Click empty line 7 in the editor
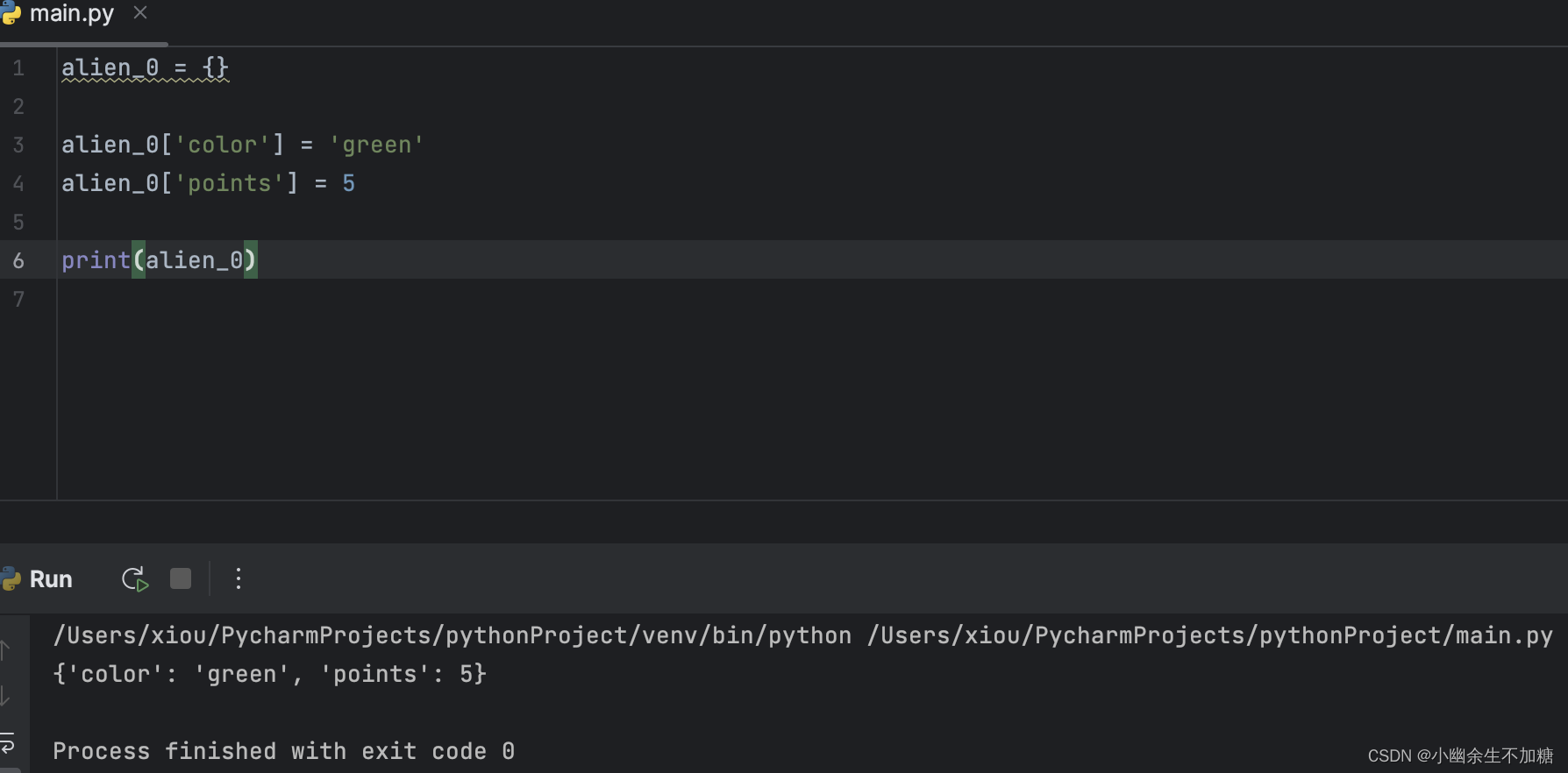 (x=812, y=299)
